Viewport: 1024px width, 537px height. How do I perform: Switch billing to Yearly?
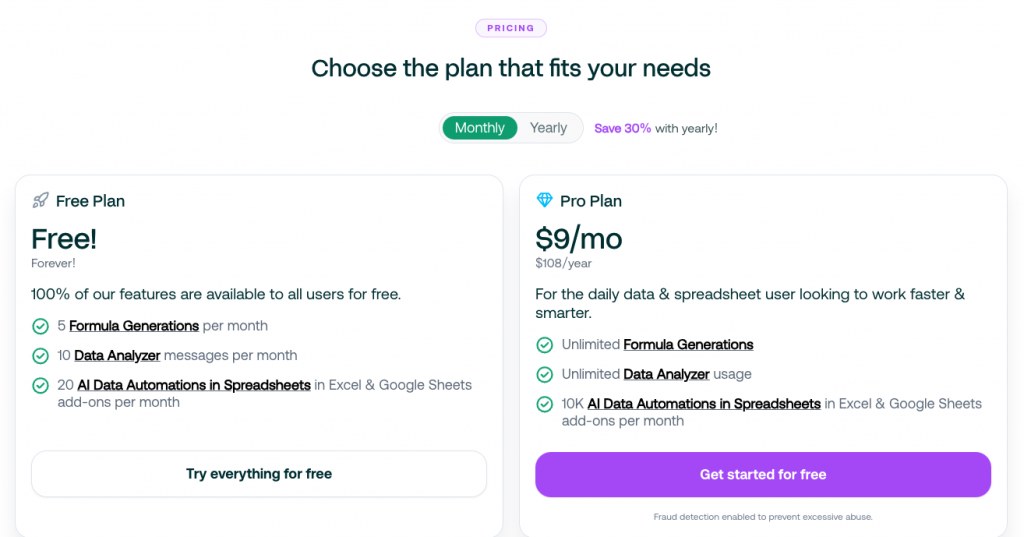pos(548,128)
